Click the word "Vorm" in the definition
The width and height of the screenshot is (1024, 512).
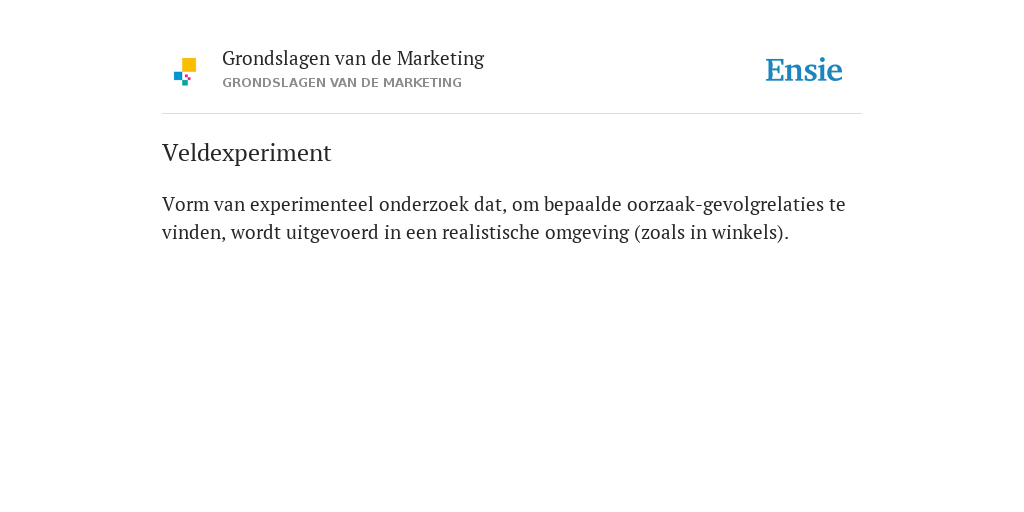pos(185,204)
